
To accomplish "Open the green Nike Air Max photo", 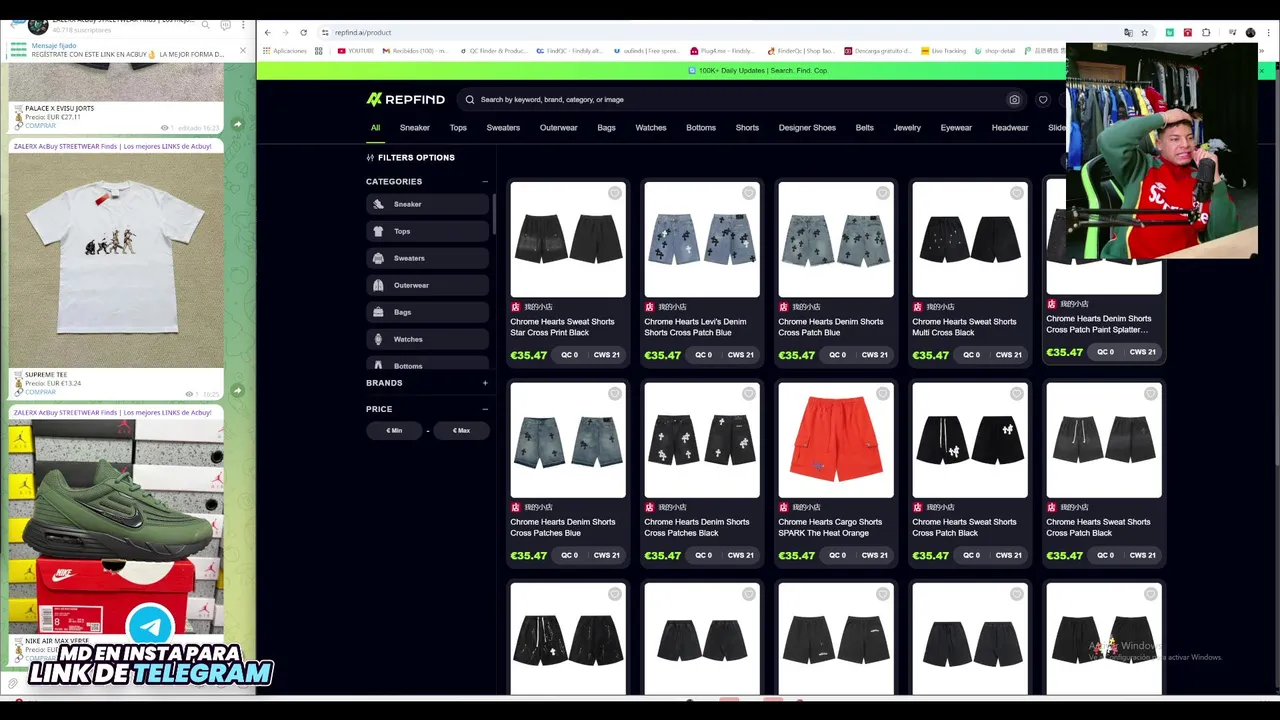I will click(116, 527).
